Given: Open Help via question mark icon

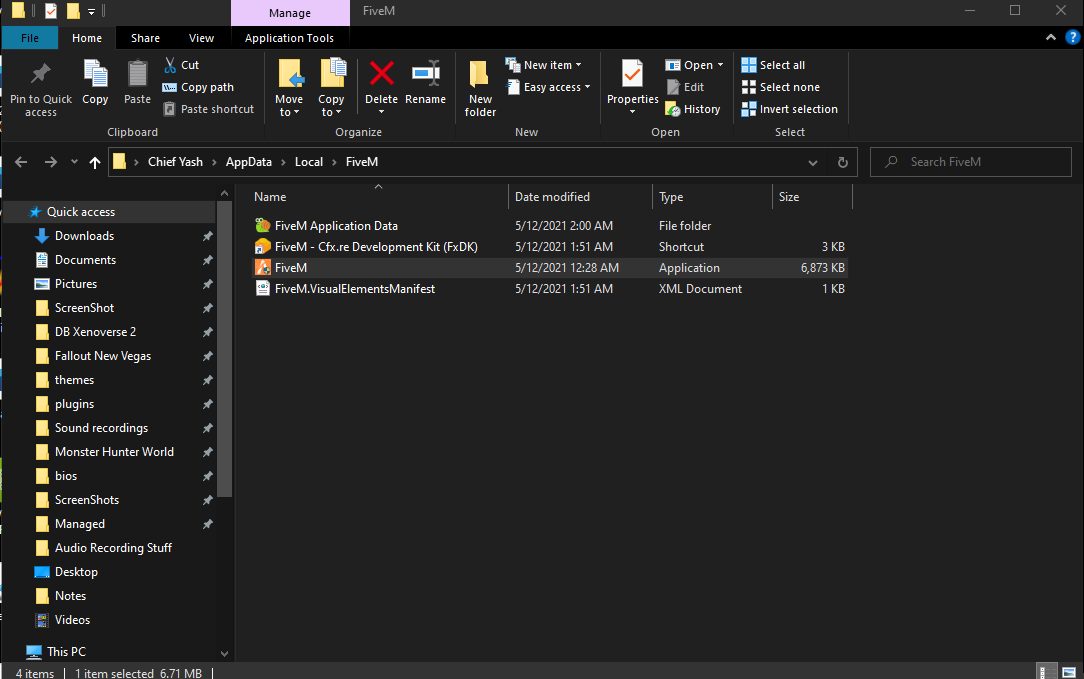Looking at the screenshot, I should point(1072,37).
